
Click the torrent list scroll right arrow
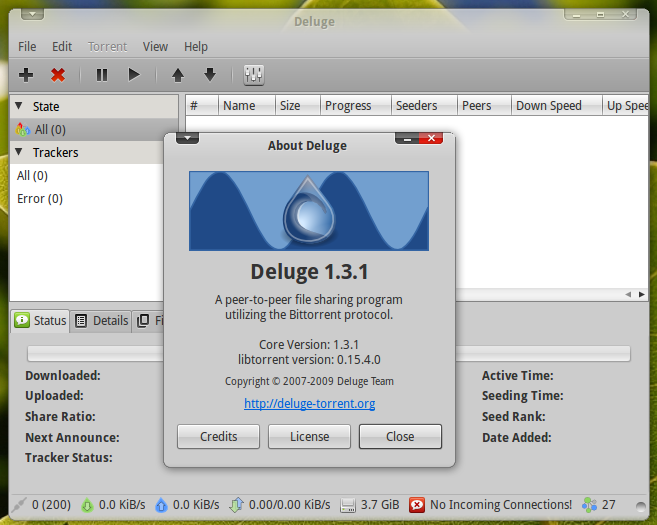(x=641, y=295)
